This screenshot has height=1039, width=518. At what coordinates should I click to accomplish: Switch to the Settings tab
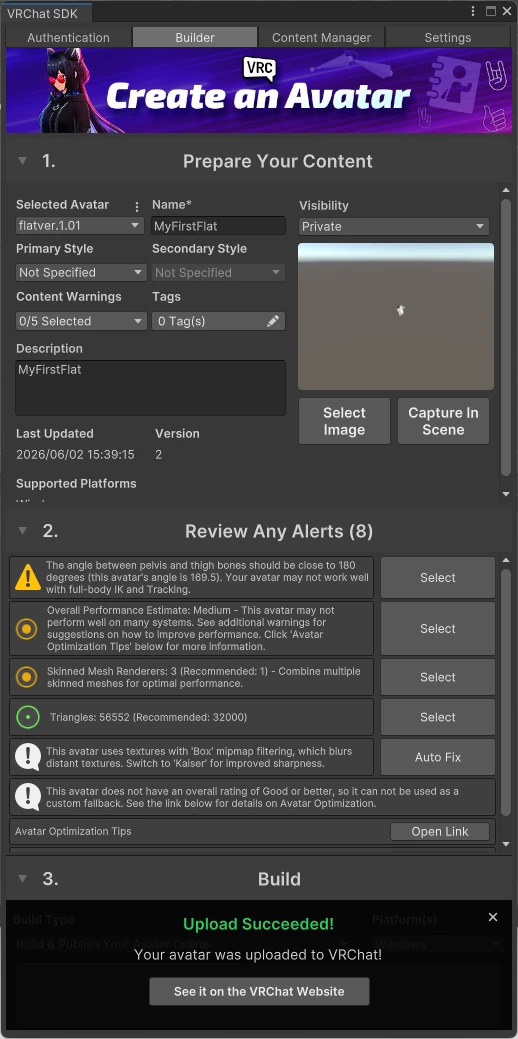tap(448, 38)
